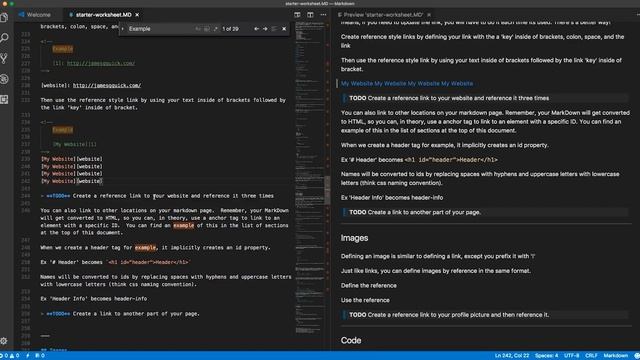This screenshot has width=640, height=360.
Task: Click the editor vertical scrollbar slider
Action: [327, 190]
